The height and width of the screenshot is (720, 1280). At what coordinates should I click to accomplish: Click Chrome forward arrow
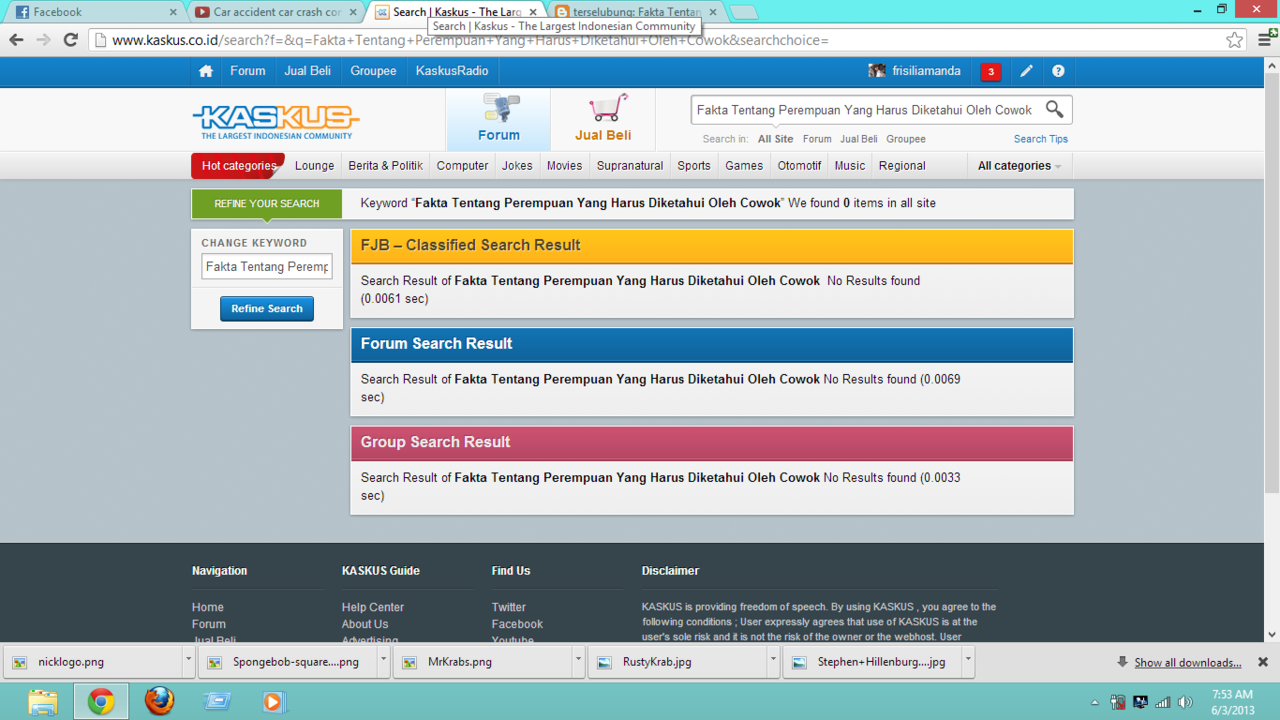click(x=43, y=40)
